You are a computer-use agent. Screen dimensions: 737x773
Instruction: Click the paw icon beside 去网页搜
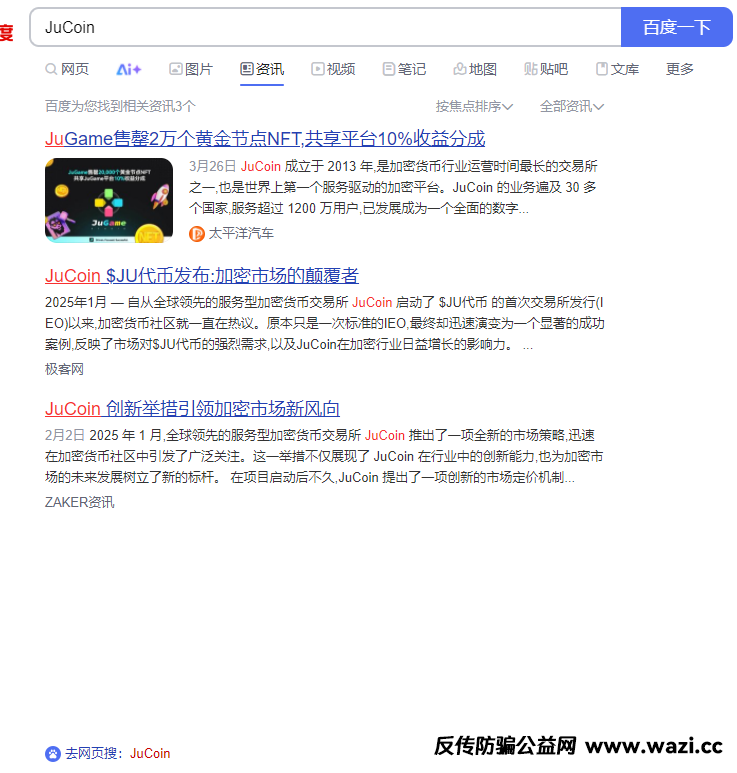pos(53,753)
